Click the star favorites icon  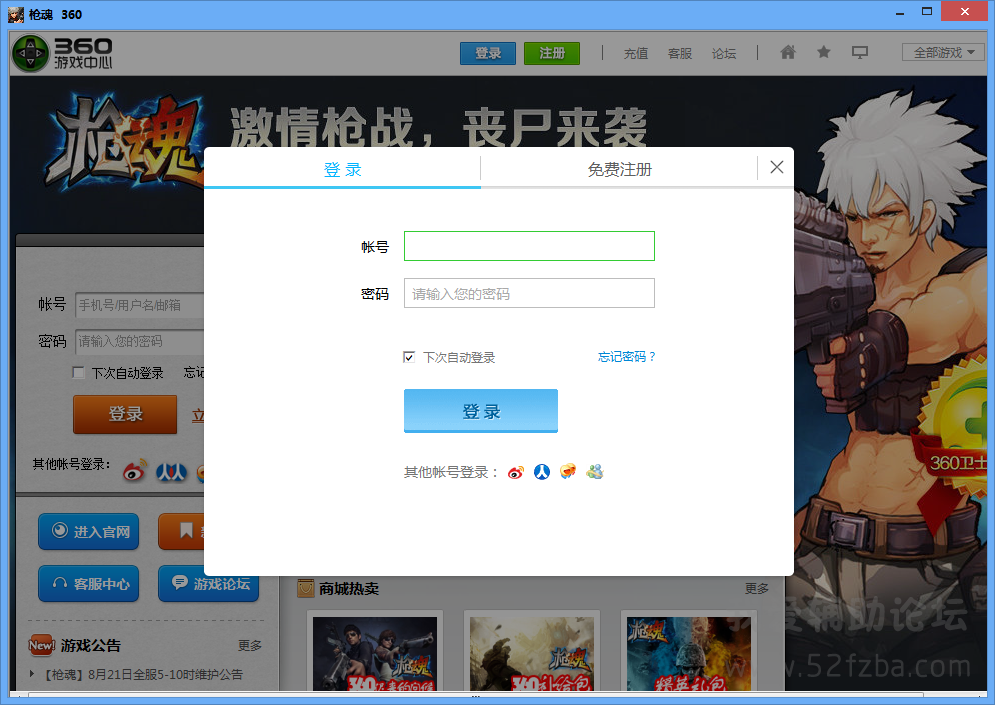click(824, 52)
